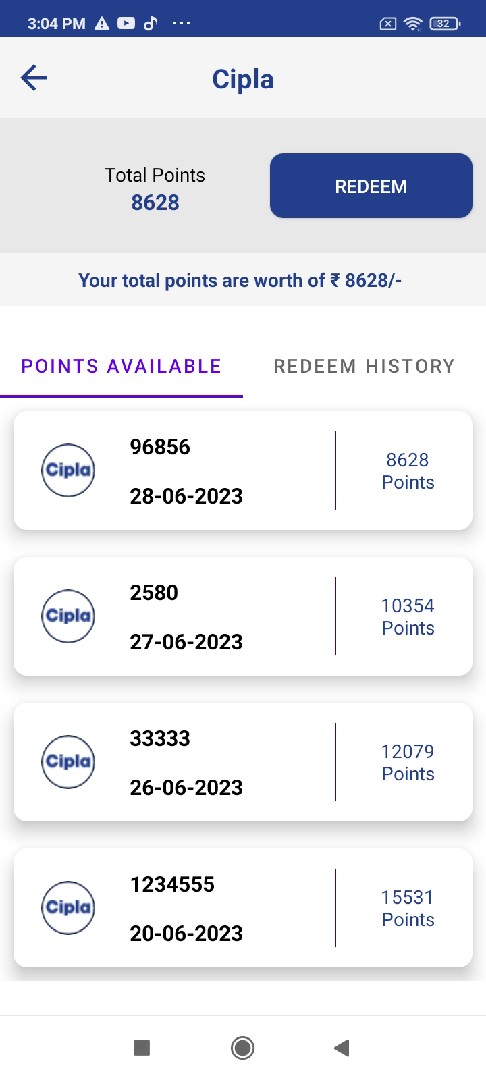Image resolution: width=486 pixels, height=1080 pixels.
Task: Click the Cipla logo on entry 96856
Action: [x=68, y=470]
